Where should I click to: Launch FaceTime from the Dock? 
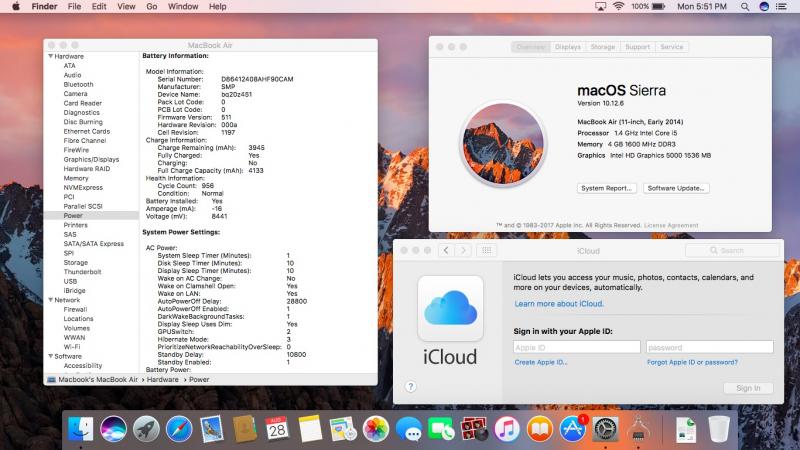coord(441,429)
